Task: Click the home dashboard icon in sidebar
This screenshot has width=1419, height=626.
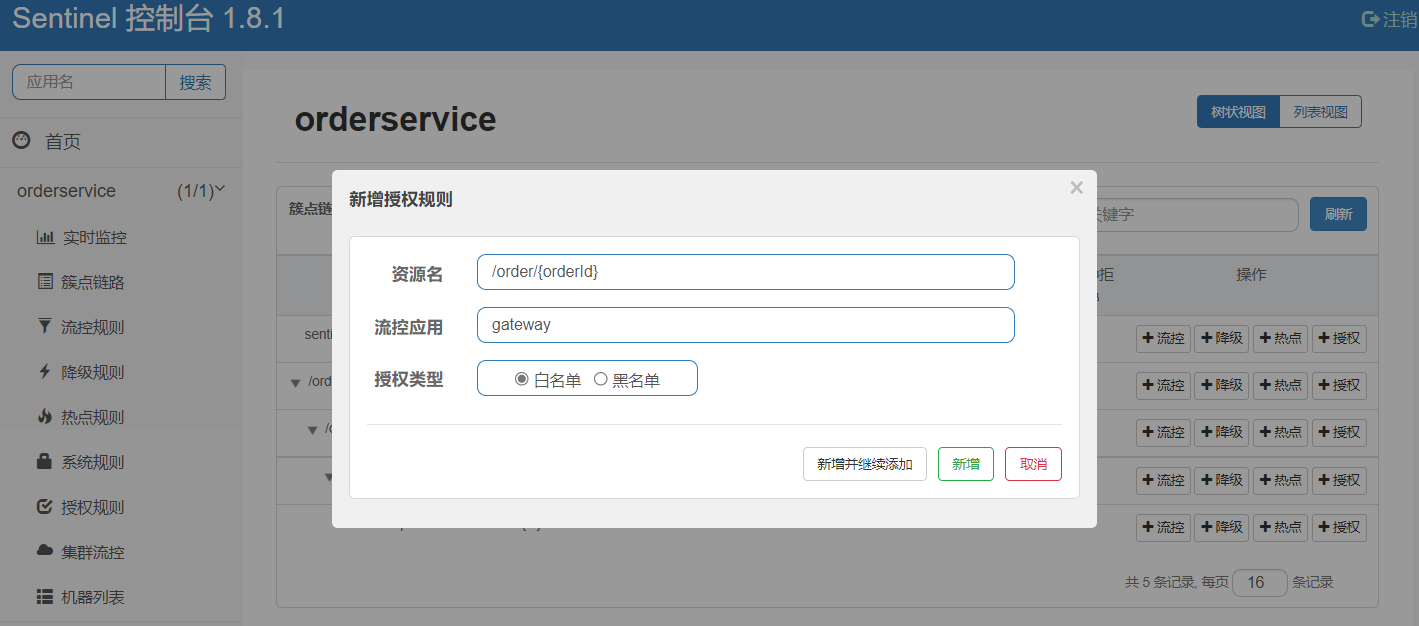Action: tap(21, 140)
